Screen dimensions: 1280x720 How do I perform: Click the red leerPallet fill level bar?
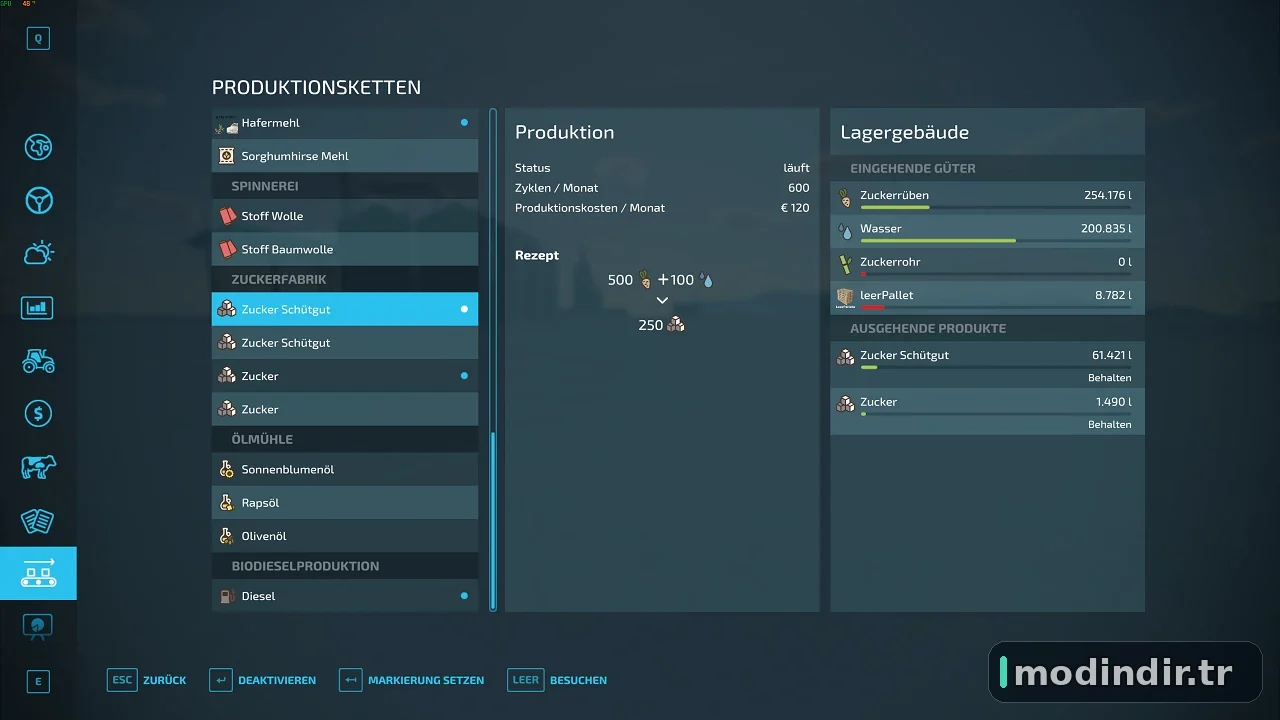pyautogui.click(x=996, y=308)
